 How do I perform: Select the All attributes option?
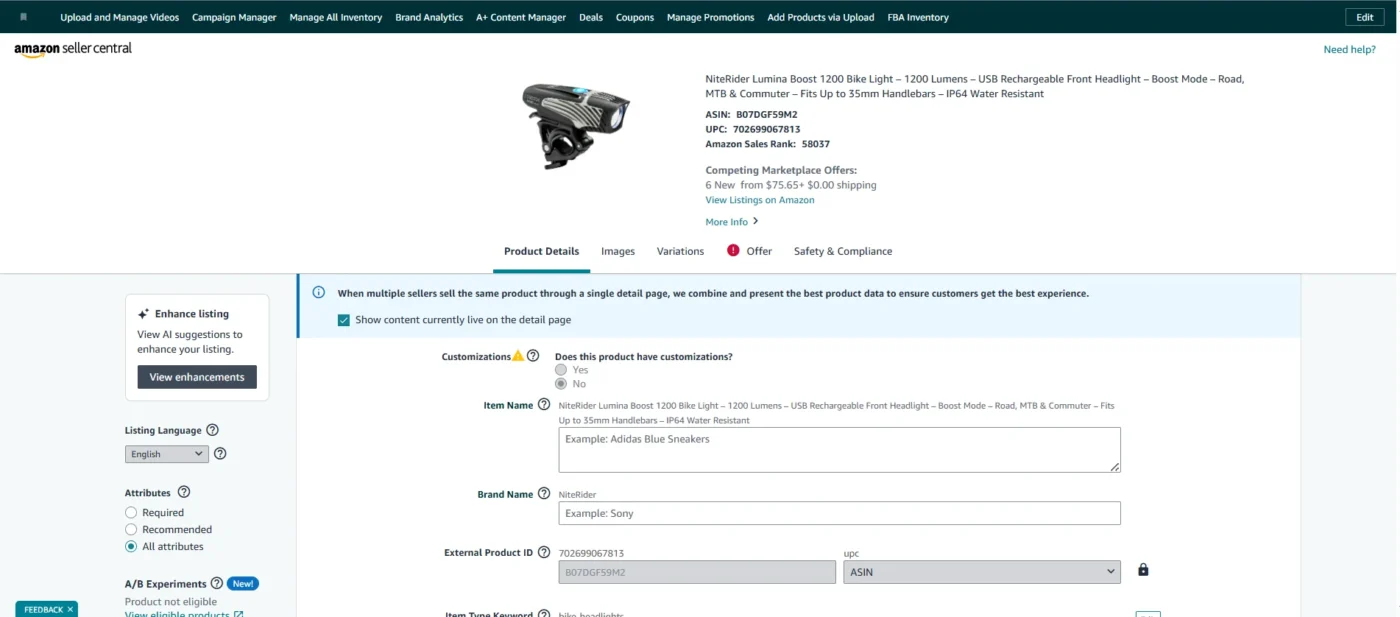pyautogui.click(x=131, y=546)
